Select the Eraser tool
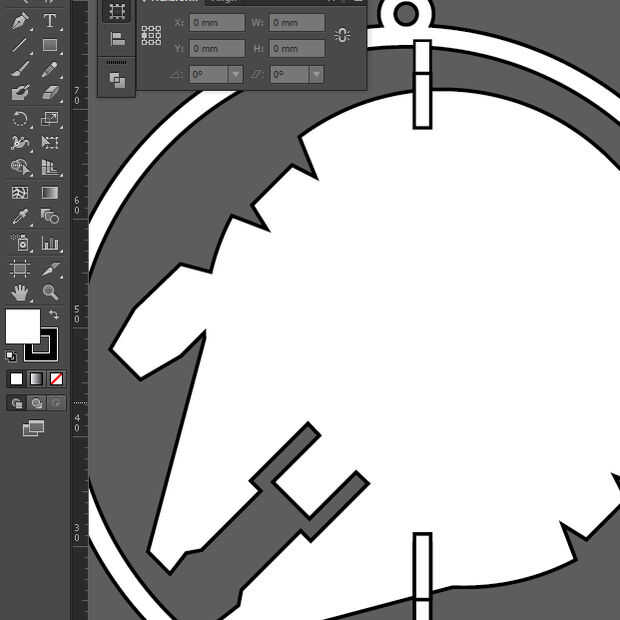The height and width of the screenshot is (620, 620). 50,93
